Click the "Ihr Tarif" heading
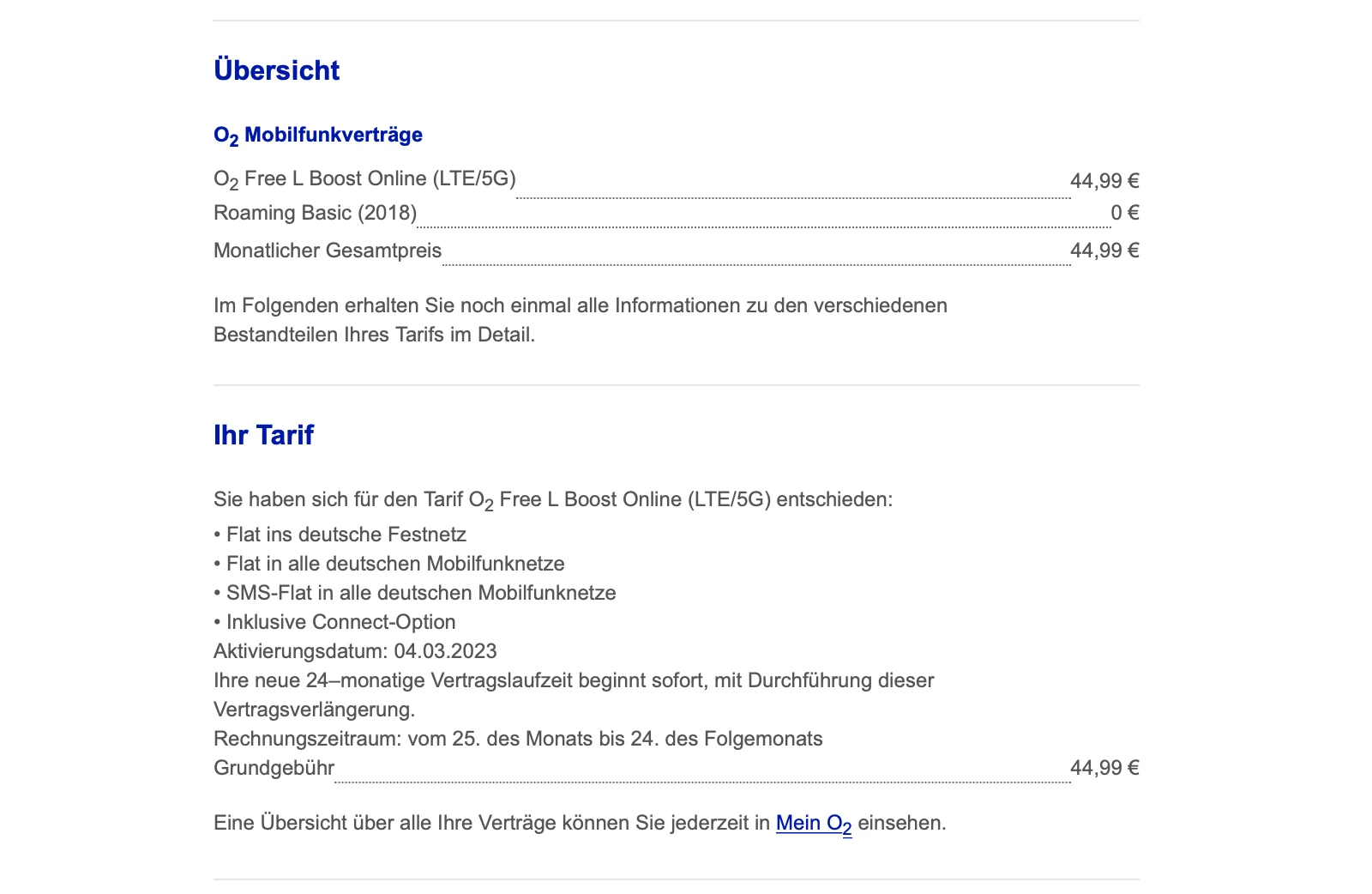Image resolution: width=1372 pixels, height=894 pixels. point(263,435)
